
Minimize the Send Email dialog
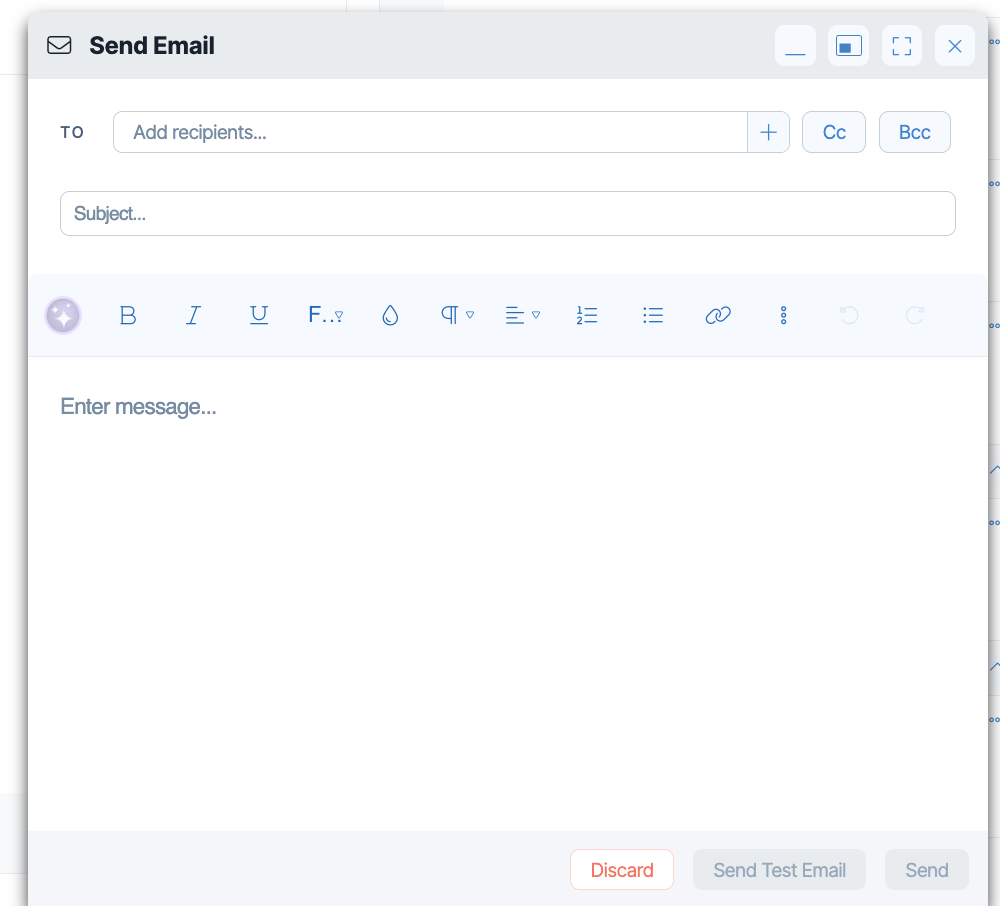tap(795, 46)
